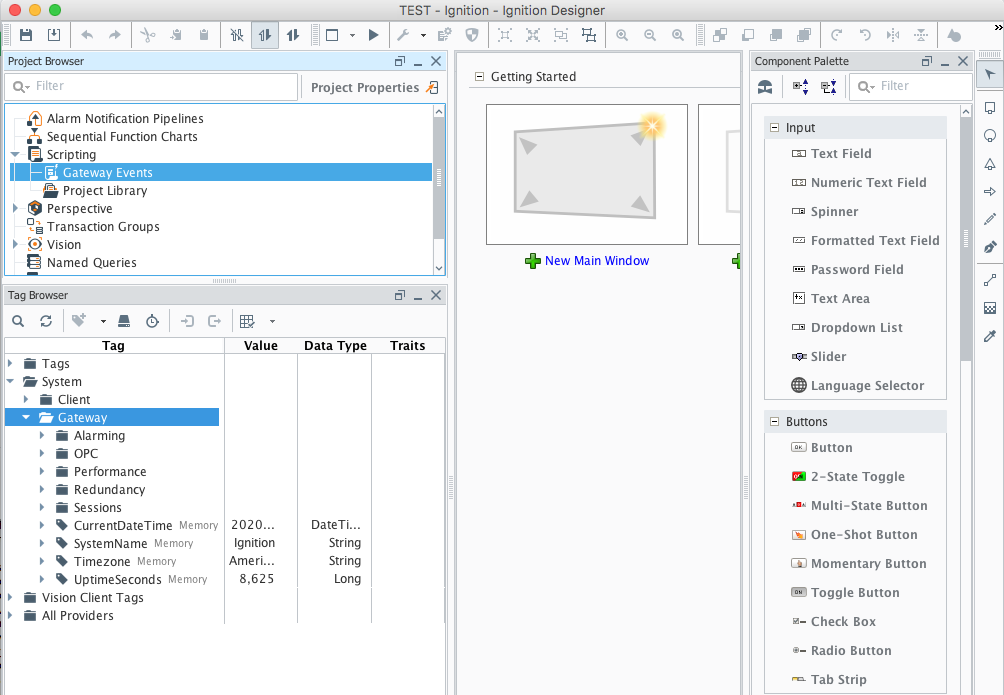Redo the last undone action
This screenshot has height=695, width=1004.
coord(115,35)
